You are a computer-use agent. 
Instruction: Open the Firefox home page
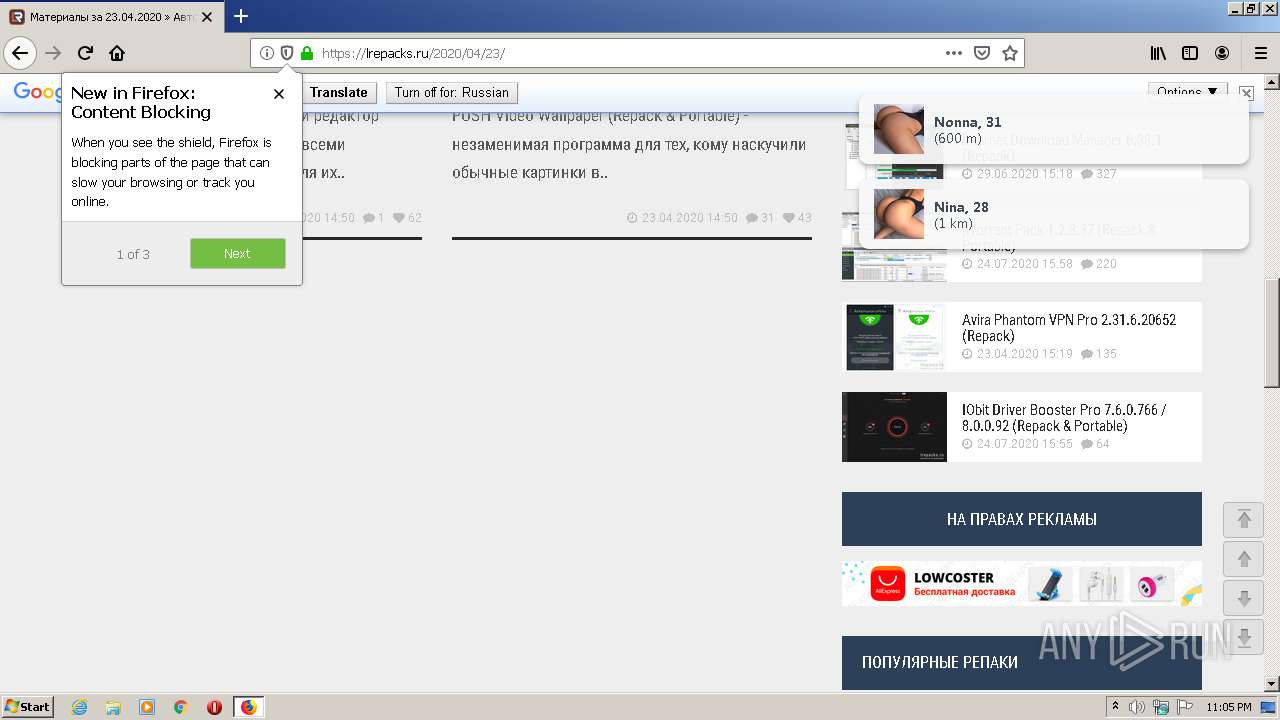click(x=117, y=53)
